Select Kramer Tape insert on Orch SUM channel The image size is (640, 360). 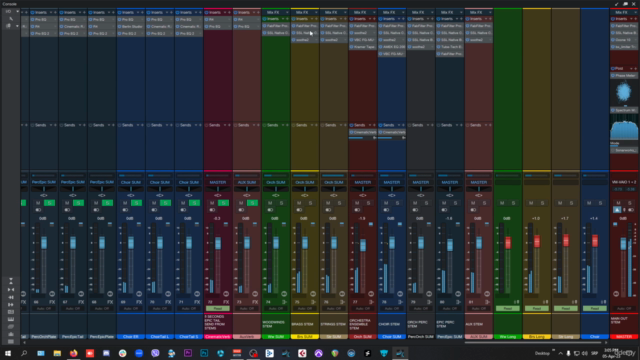click(362, 47)
